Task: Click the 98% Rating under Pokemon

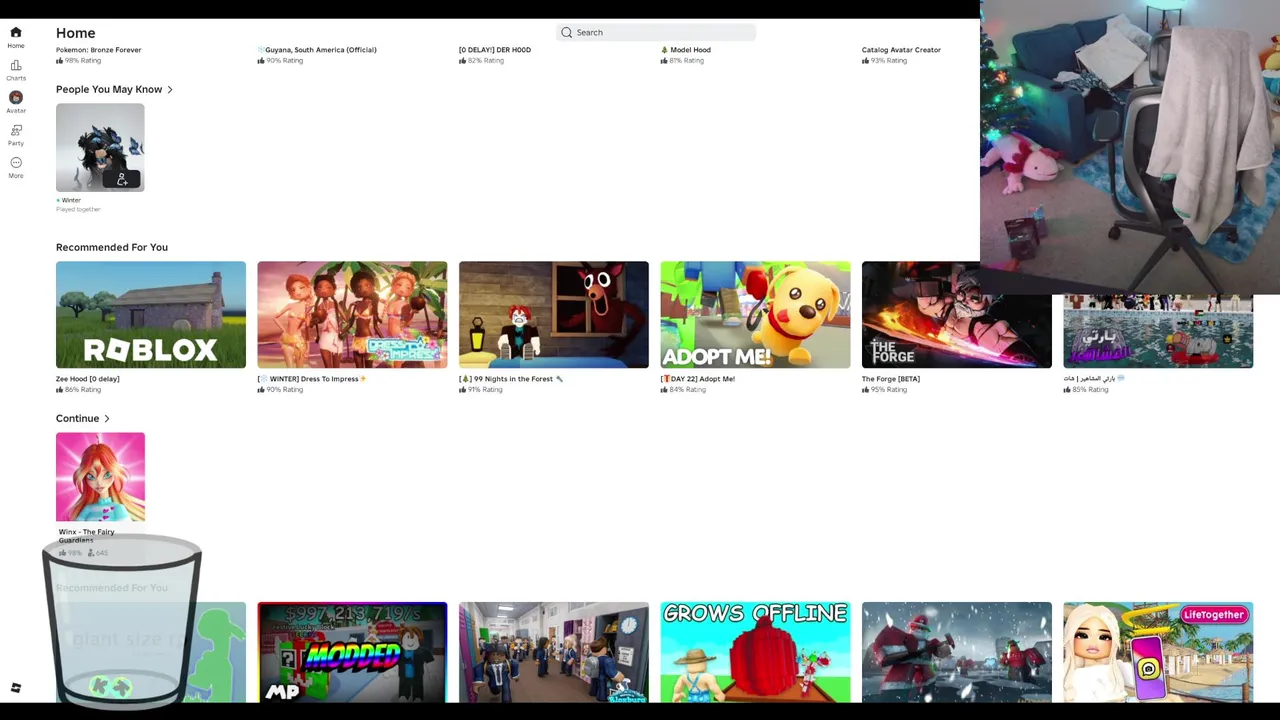Action: (79, 61)
